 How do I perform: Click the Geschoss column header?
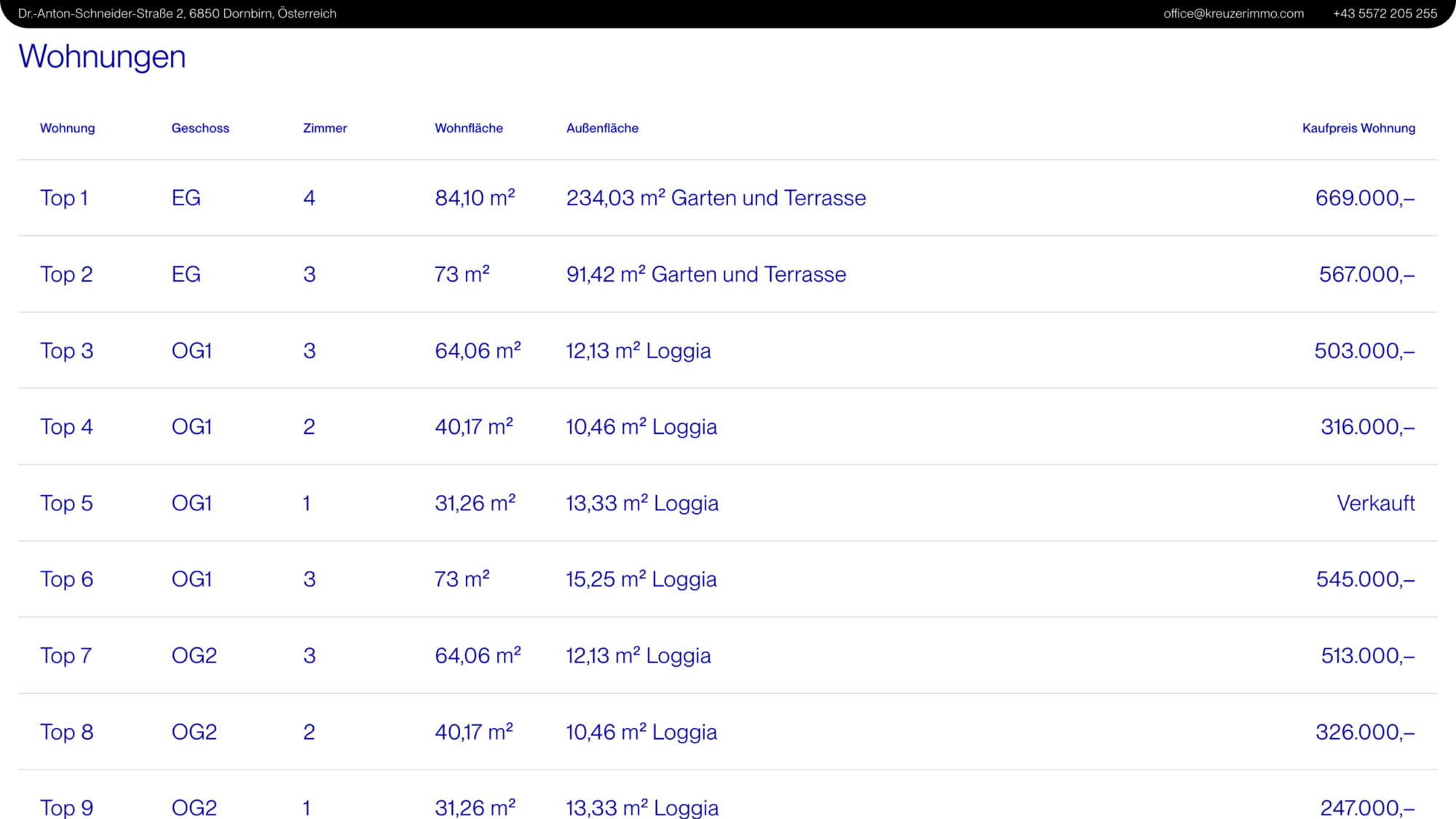[200, 128]
